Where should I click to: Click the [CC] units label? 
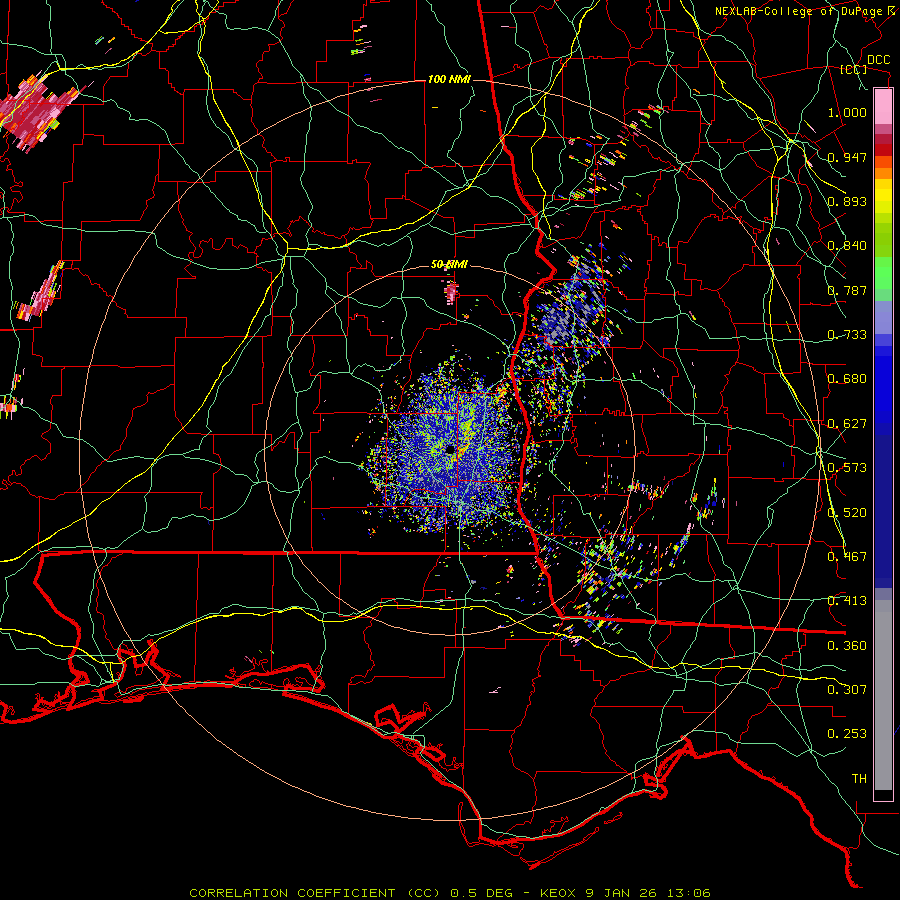(x=854, y=69)
